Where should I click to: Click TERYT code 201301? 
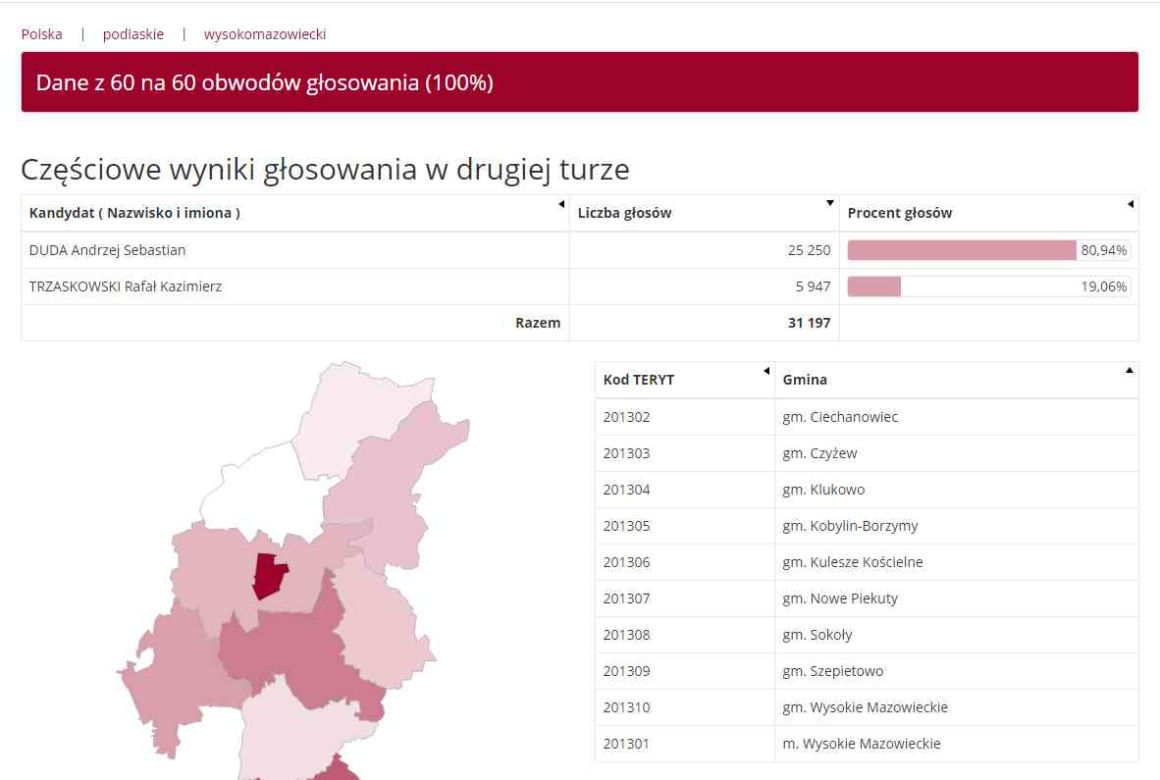[627, 743]
